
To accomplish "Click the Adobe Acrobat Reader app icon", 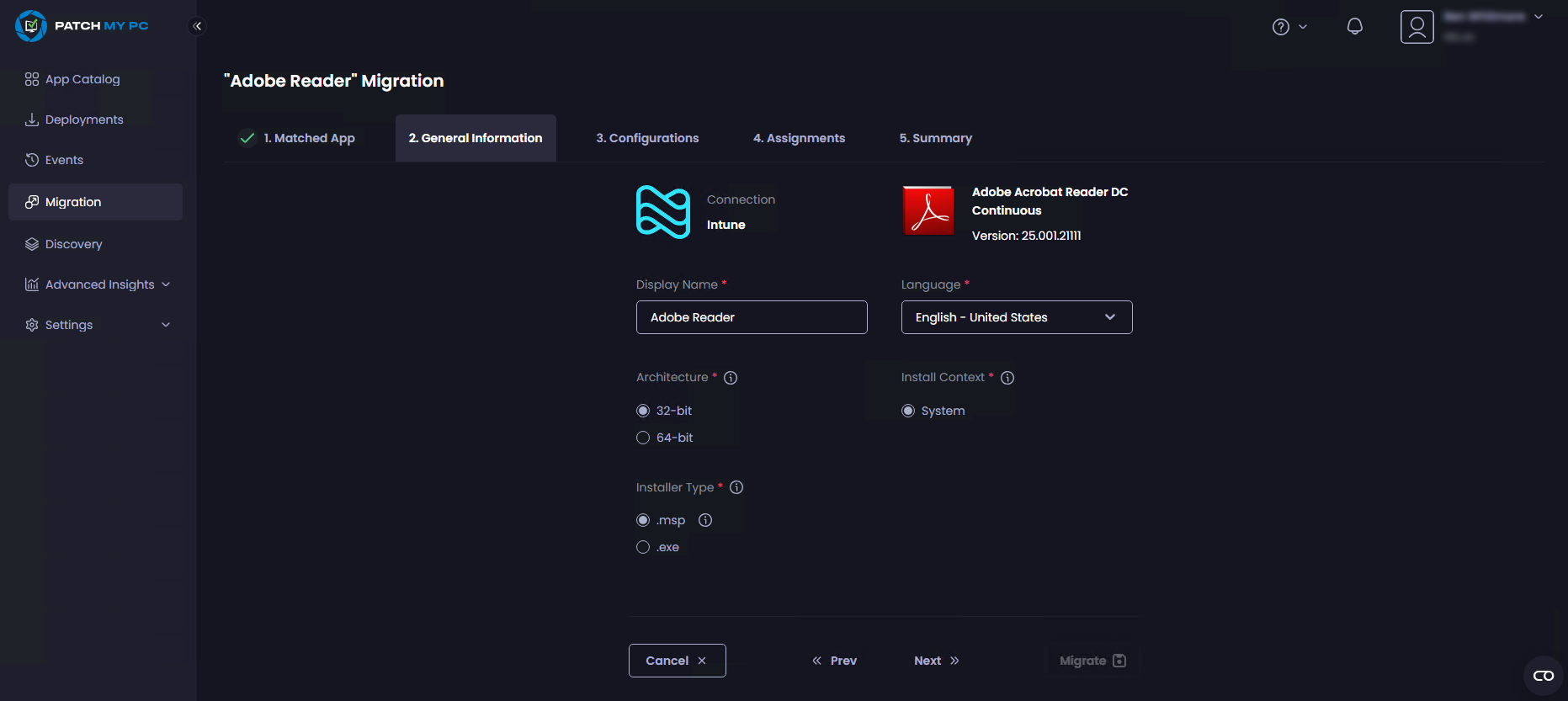I will [928, 210].
